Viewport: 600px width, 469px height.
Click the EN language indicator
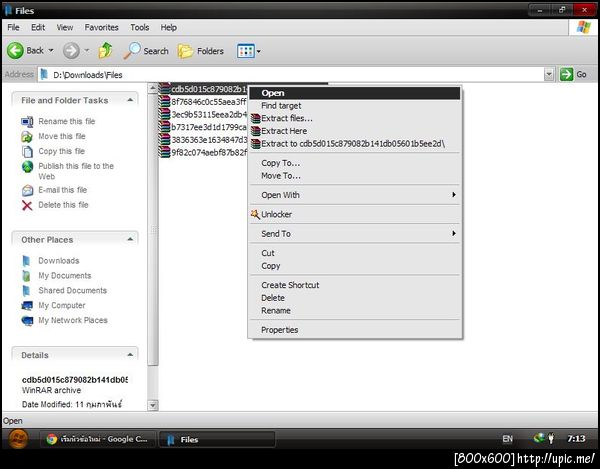pos(507,439)
